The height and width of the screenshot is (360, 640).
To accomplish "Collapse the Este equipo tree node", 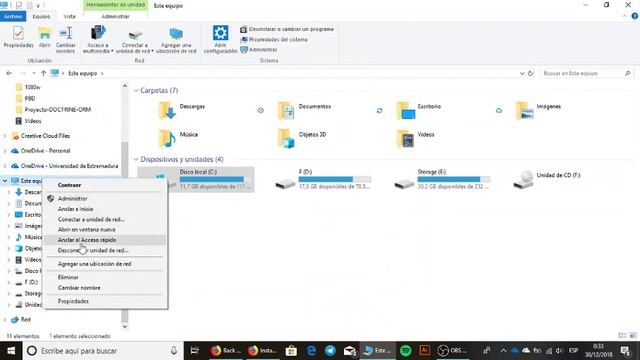I will click(5, 180).
